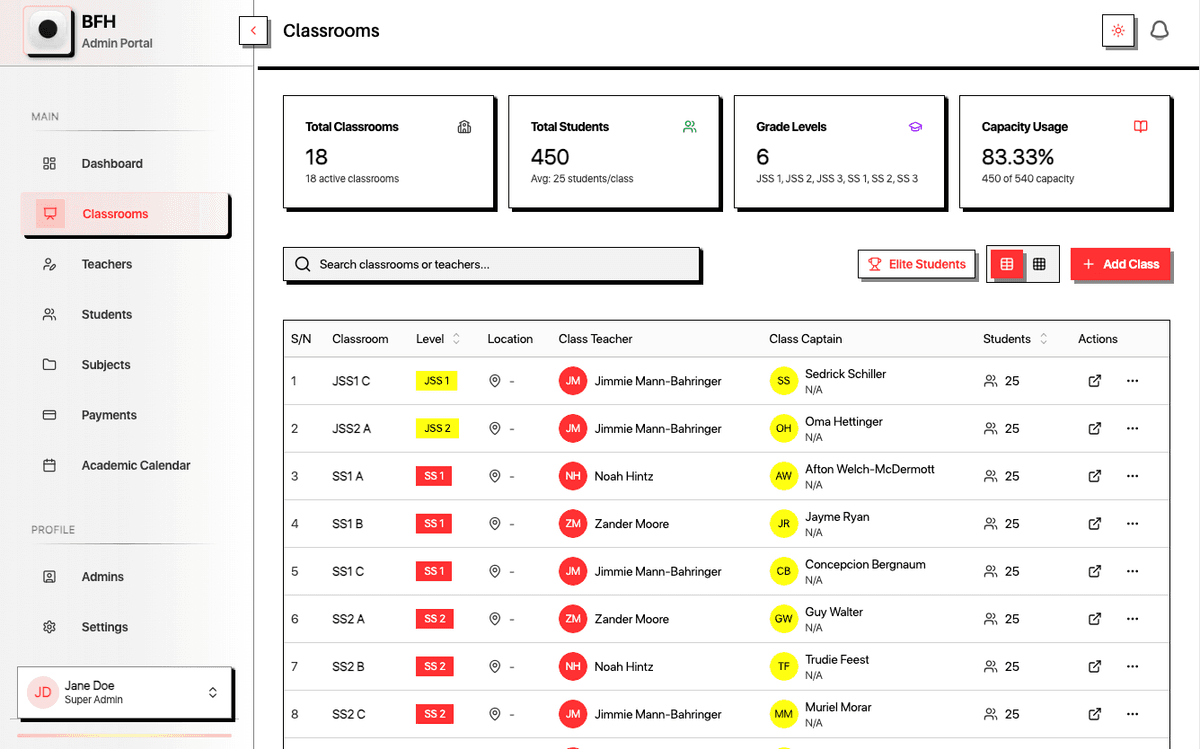Viewport: 1200px width, 749px height.
Task: Toggle the theme with the sun icon
Action: pos(1117,30)
